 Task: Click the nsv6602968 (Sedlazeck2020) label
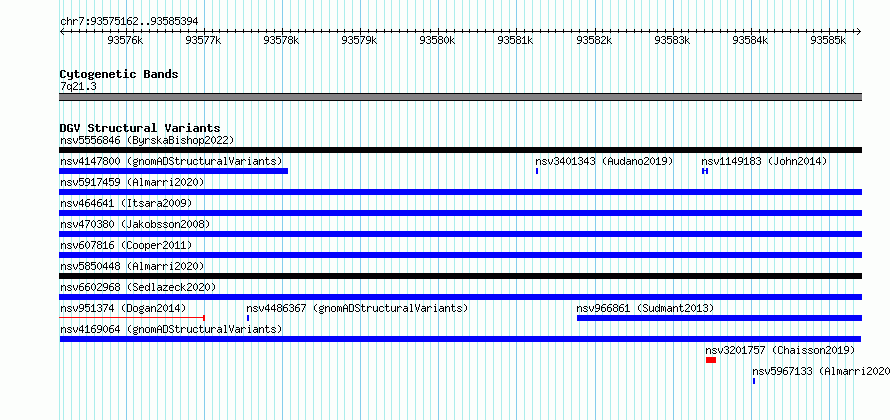(138, 287)
